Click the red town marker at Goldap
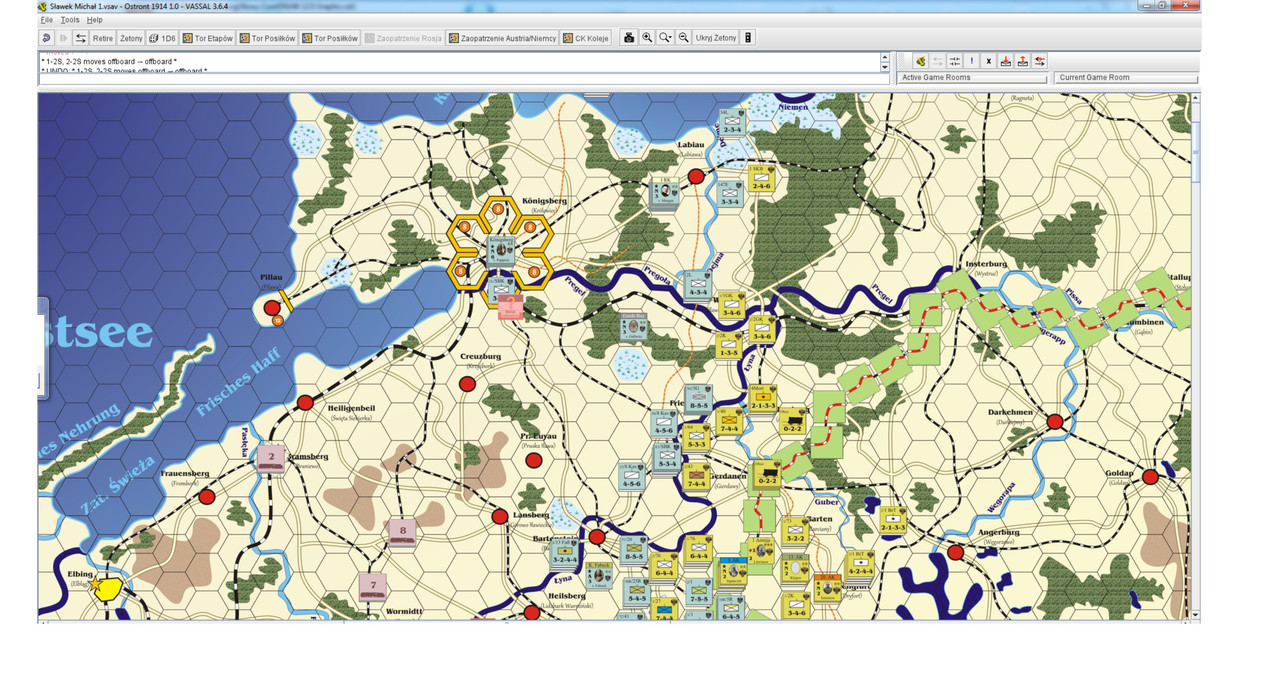Viewport: 1280px width, 693px height. [1151, 476]
